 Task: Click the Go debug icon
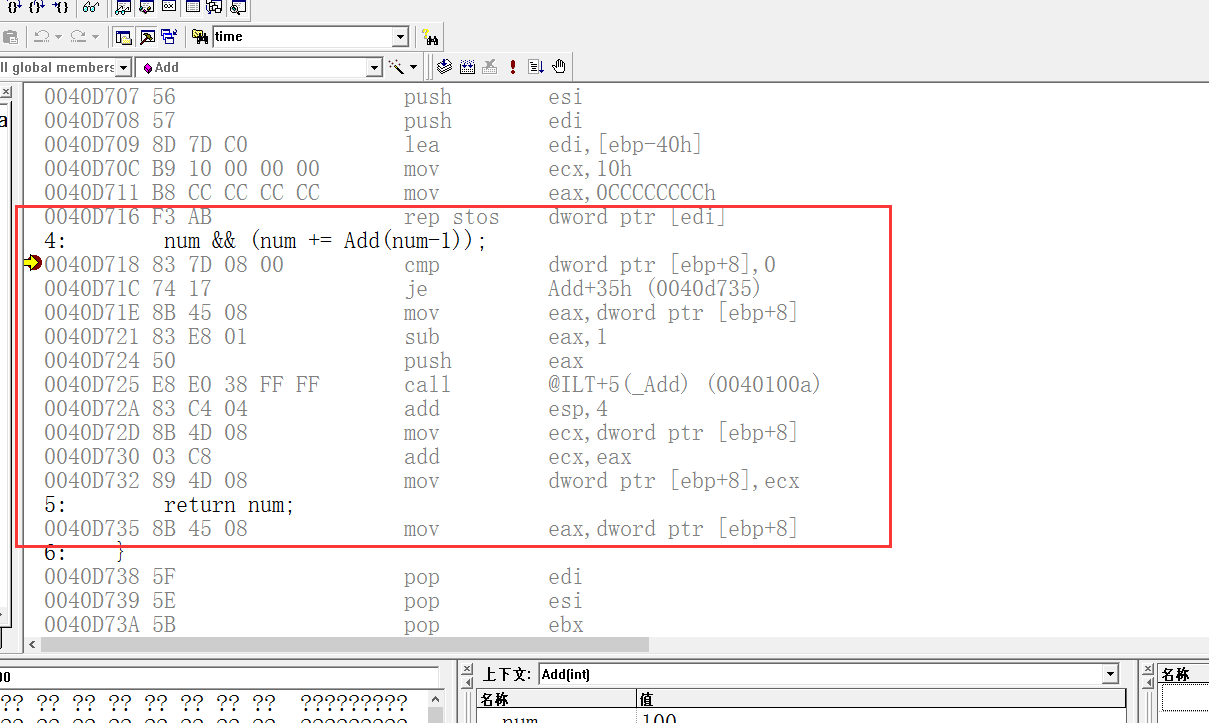(536, 67)
